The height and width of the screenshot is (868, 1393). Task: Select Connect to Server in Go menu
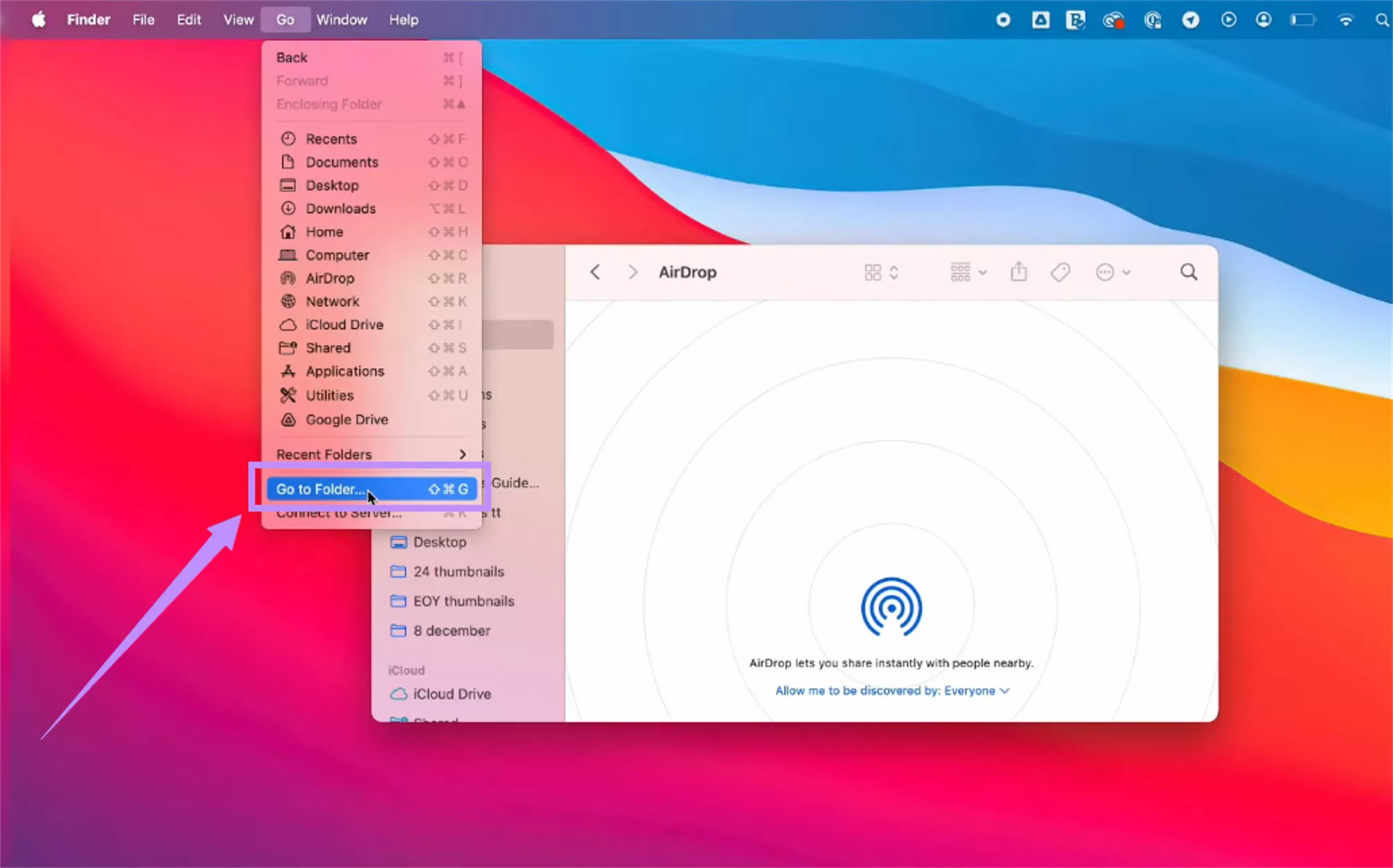click(x=339, y=513)
